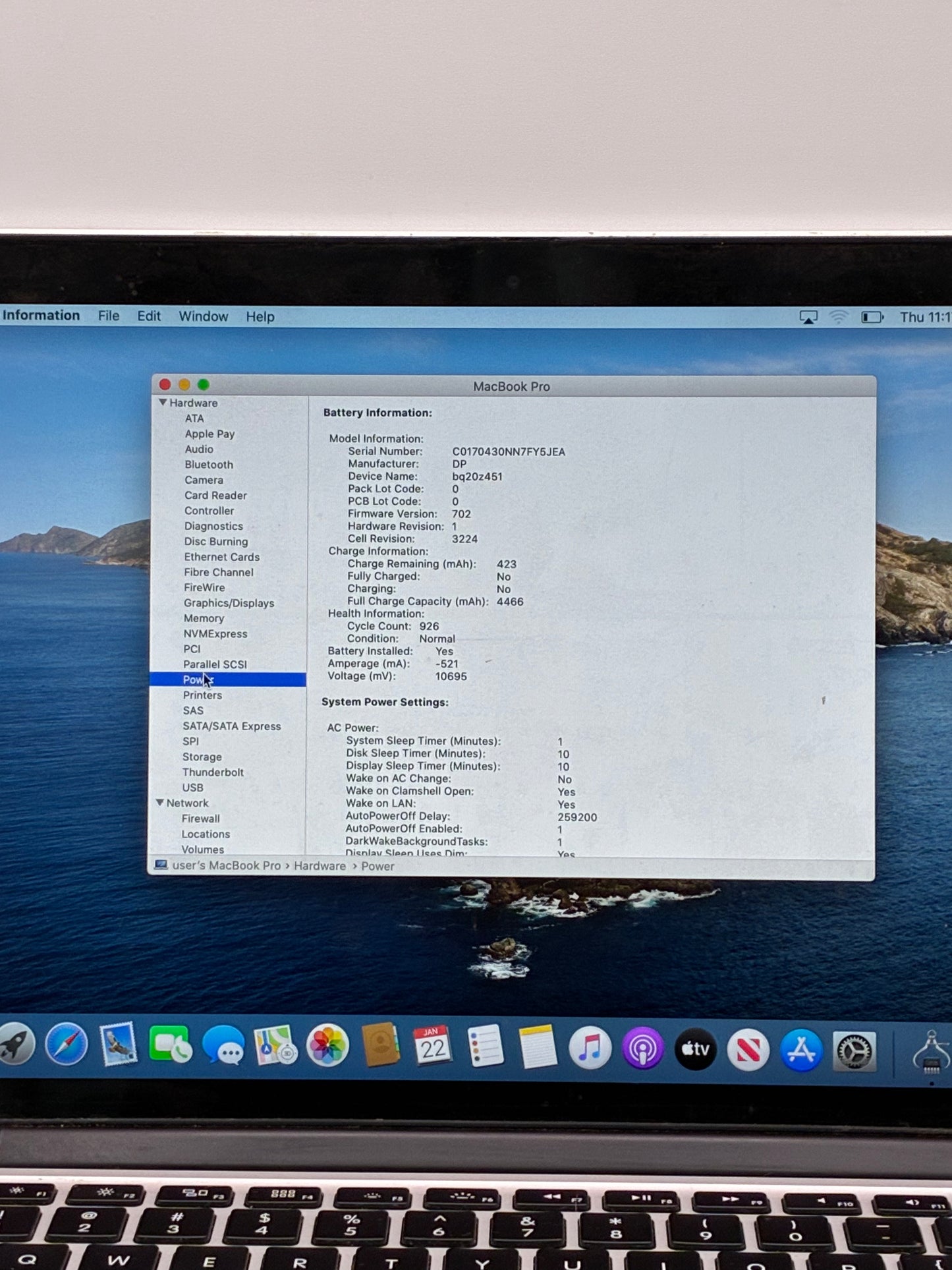Click AirPlay icon in menu bar
This screenshot has width=952, height=1270.
(x=808, y=318)
